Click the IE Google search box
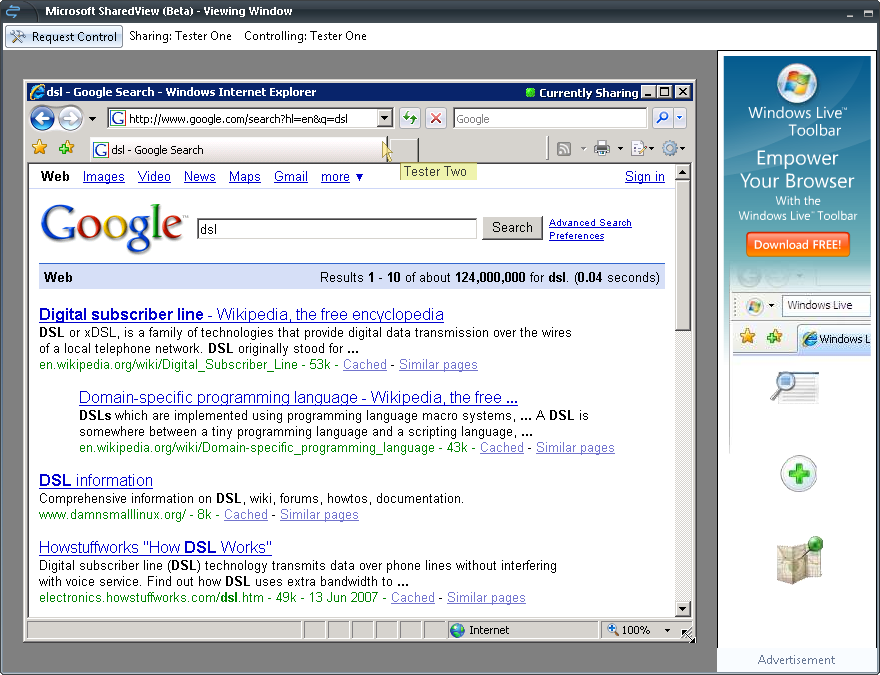 (x=550, y=118)
